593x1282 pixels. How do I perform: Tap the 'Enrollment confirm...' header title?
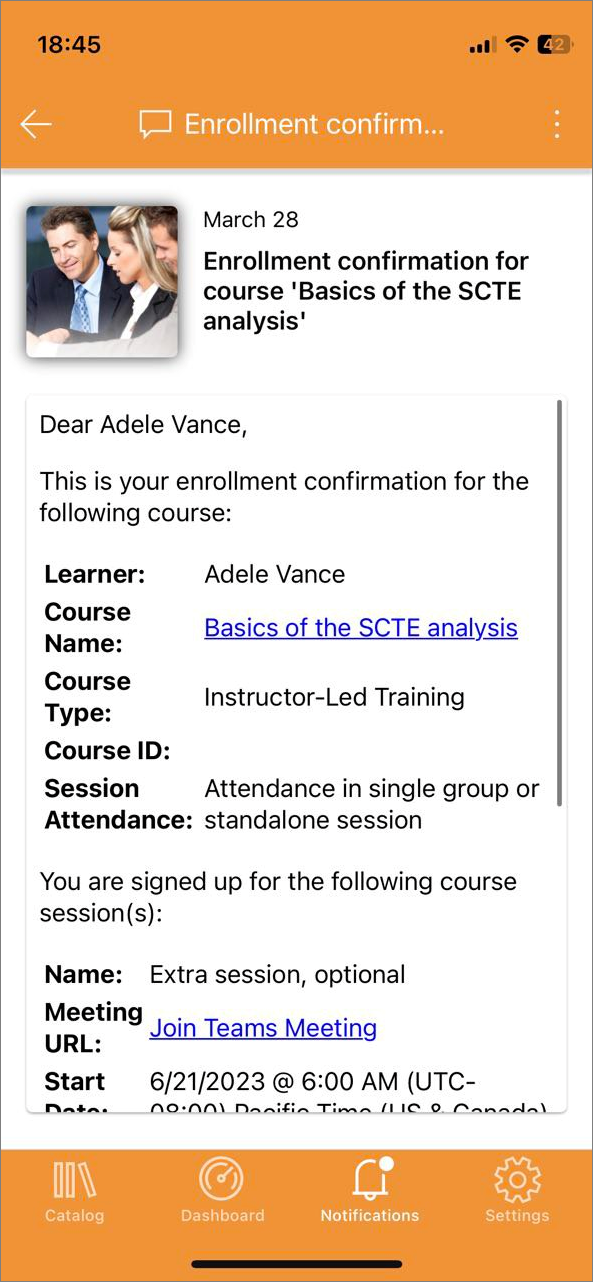[x=314, y=125]
